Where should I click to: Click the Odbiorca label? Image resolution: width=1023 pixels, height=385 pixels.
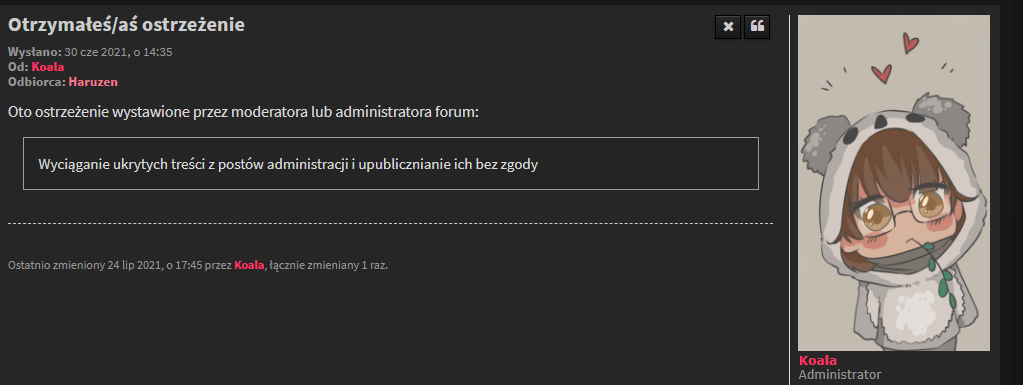click(37, 82)
